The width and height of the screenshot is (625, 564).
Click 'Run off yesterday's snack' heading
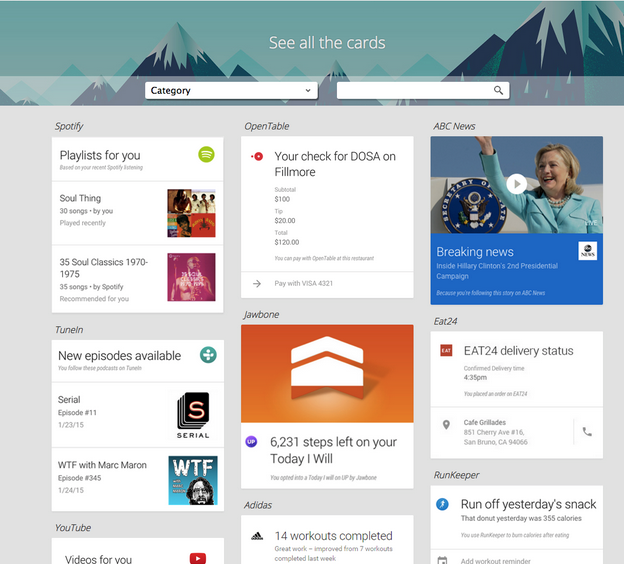pos(528,504)
